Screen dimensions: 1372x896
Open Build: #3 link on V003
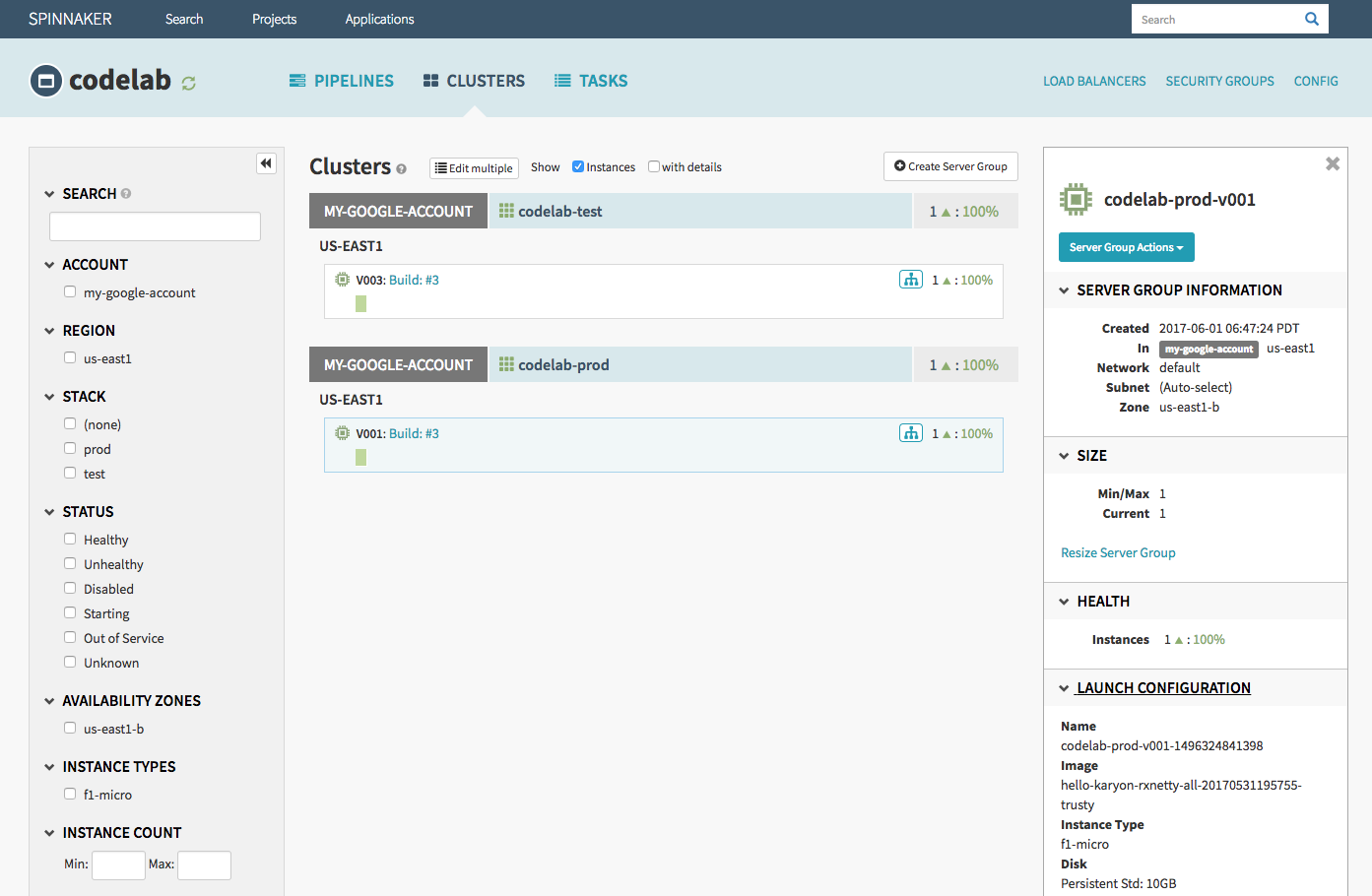coord(414,280)
